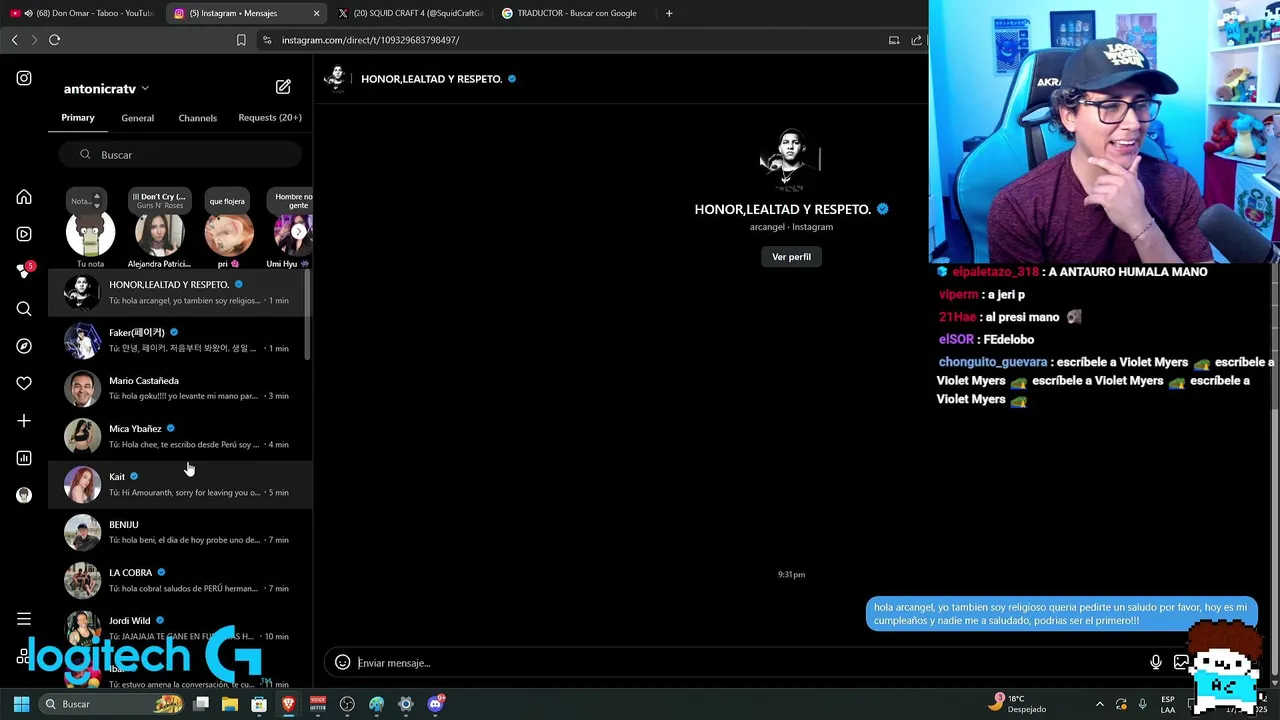
Task: Open File Explorer from the taskbar
Action: [x=230, y=704]
